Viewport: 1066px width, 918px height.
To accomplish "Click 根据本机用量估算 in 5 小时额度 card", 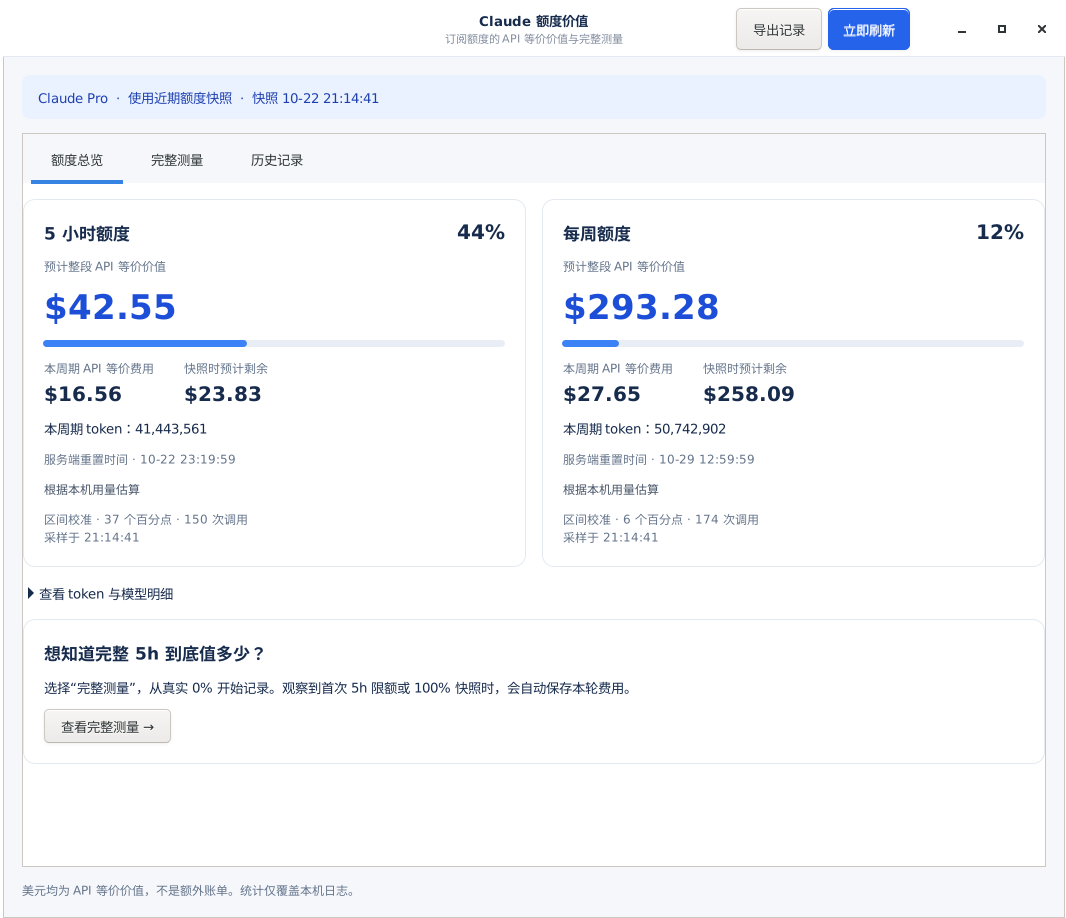I will [92, 490].
